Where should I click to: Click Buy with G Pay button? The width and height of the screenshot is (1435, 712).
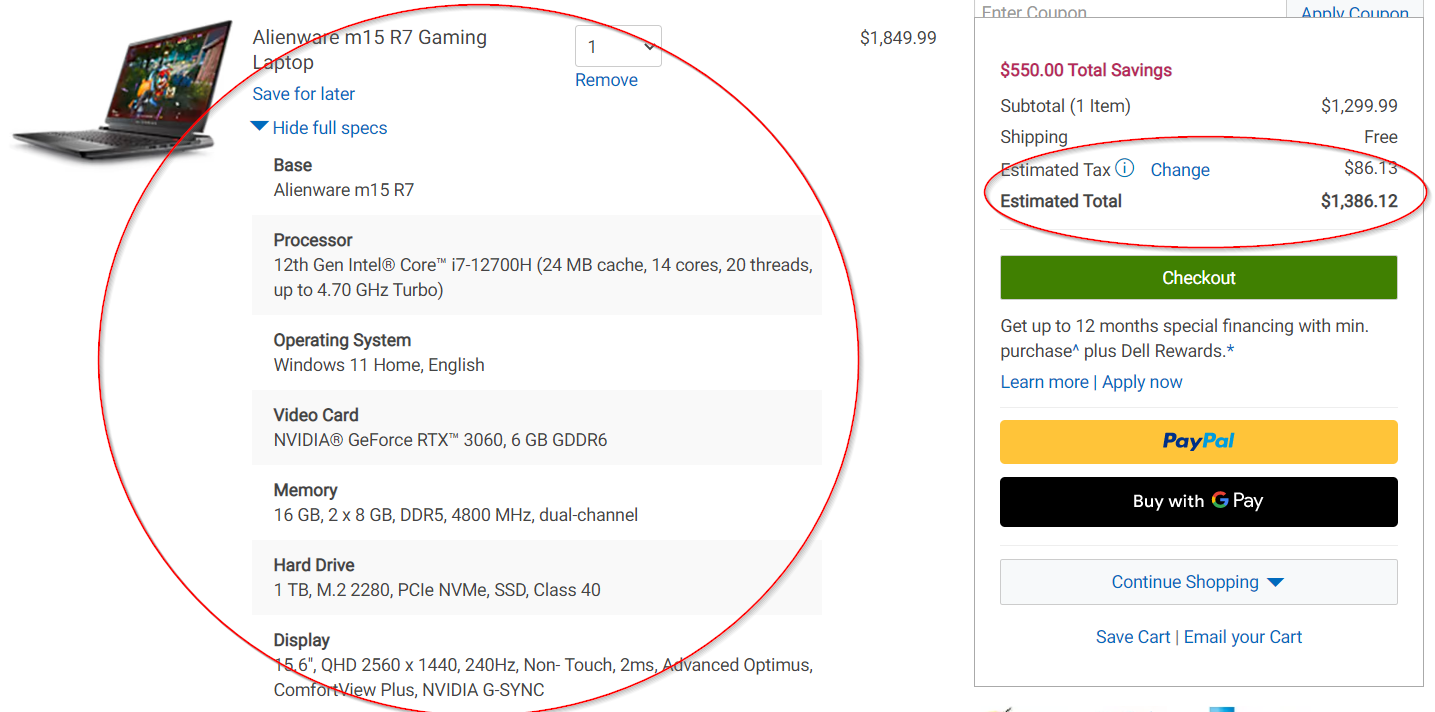(1198, 501)
